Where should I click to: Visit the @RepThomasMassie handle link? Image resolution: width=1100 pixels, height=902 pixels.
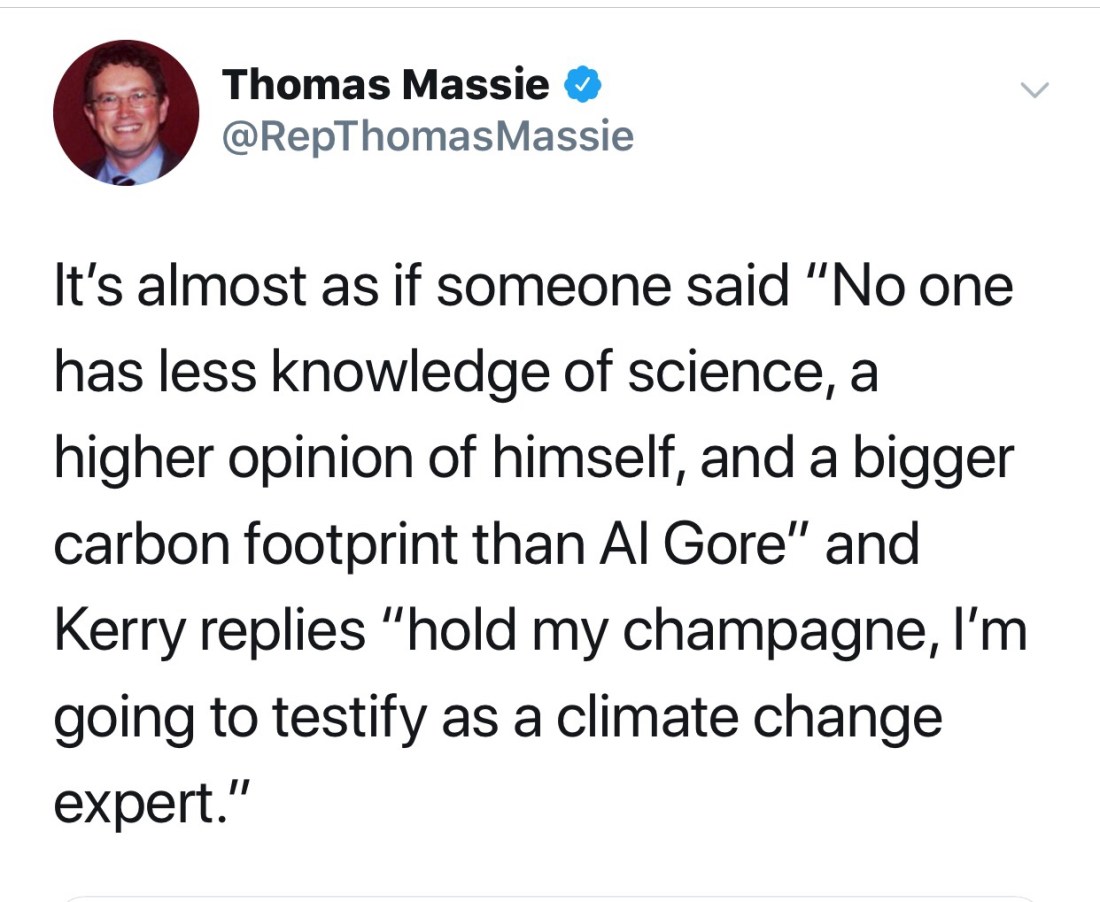click(x=427, y=136)
